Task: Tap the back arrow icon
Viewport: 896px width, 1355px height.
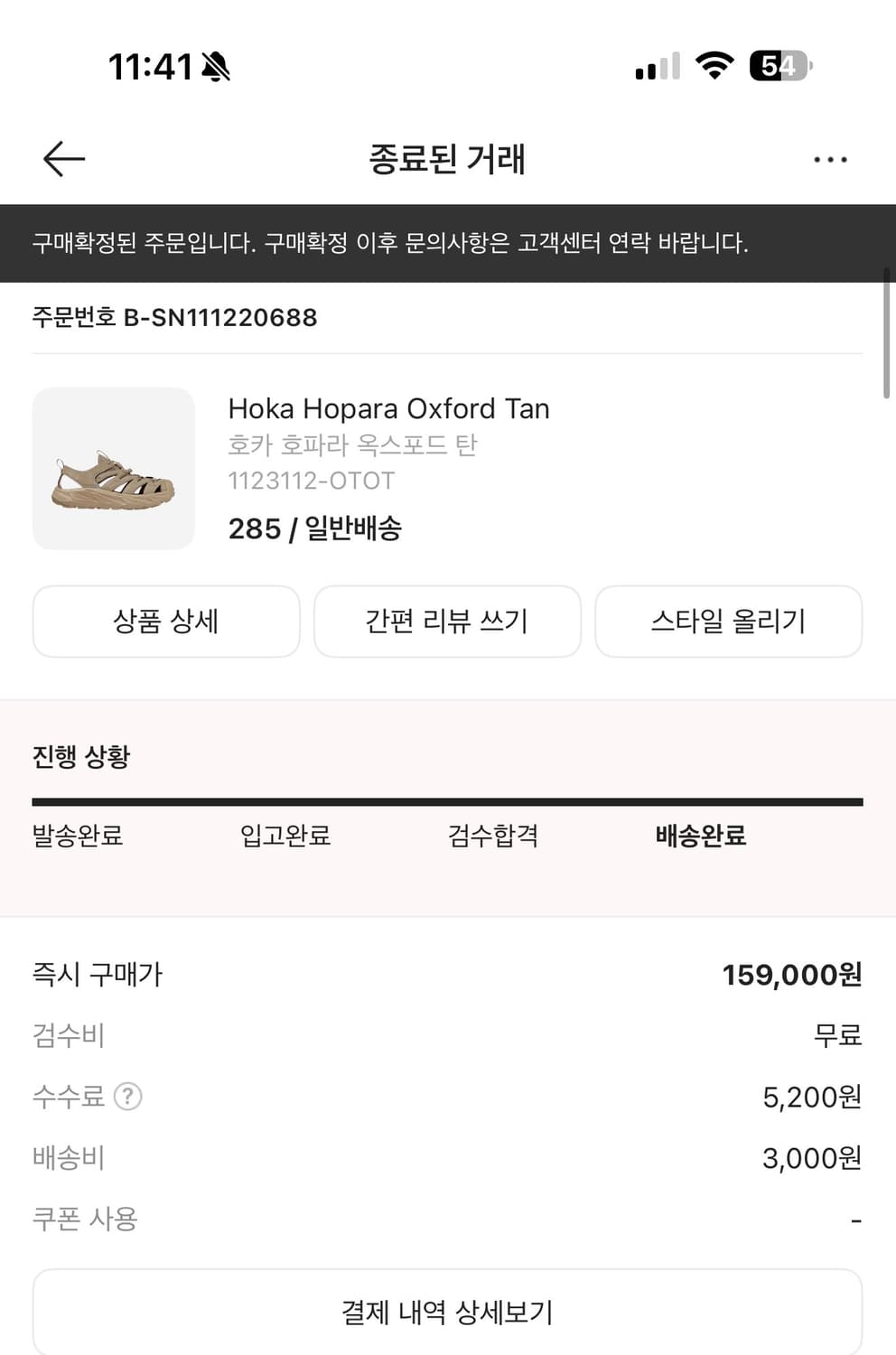Action: [64, 159]
